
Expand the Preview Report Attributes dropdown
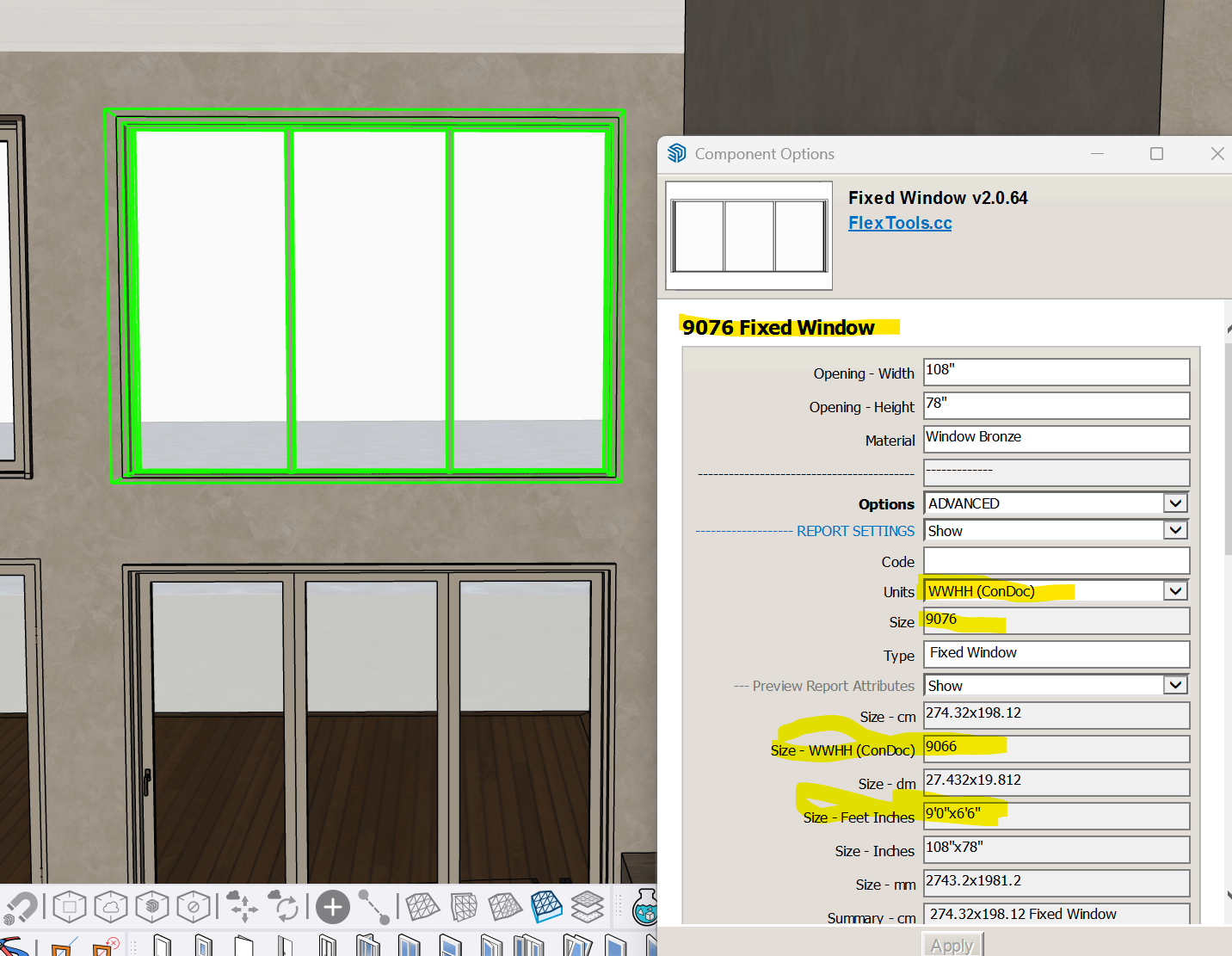click(1175, 686)
